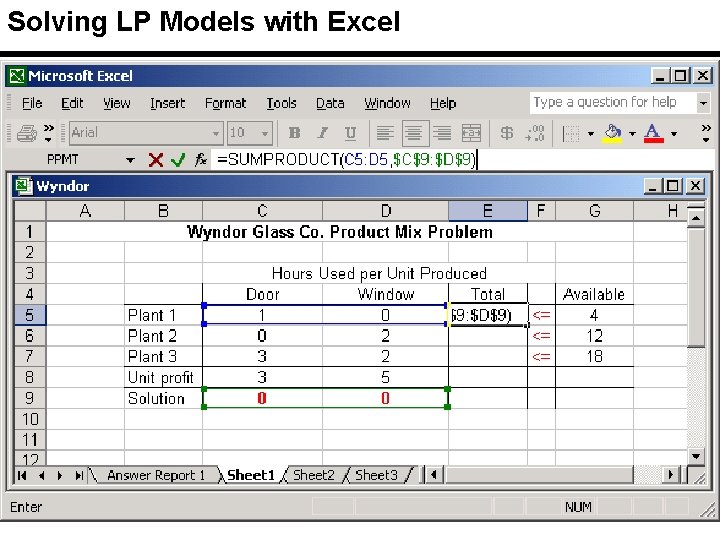Viewport: 720px width, 540px height.
Task: Click the Wyndor workbook icon
Action: point(24,186)
